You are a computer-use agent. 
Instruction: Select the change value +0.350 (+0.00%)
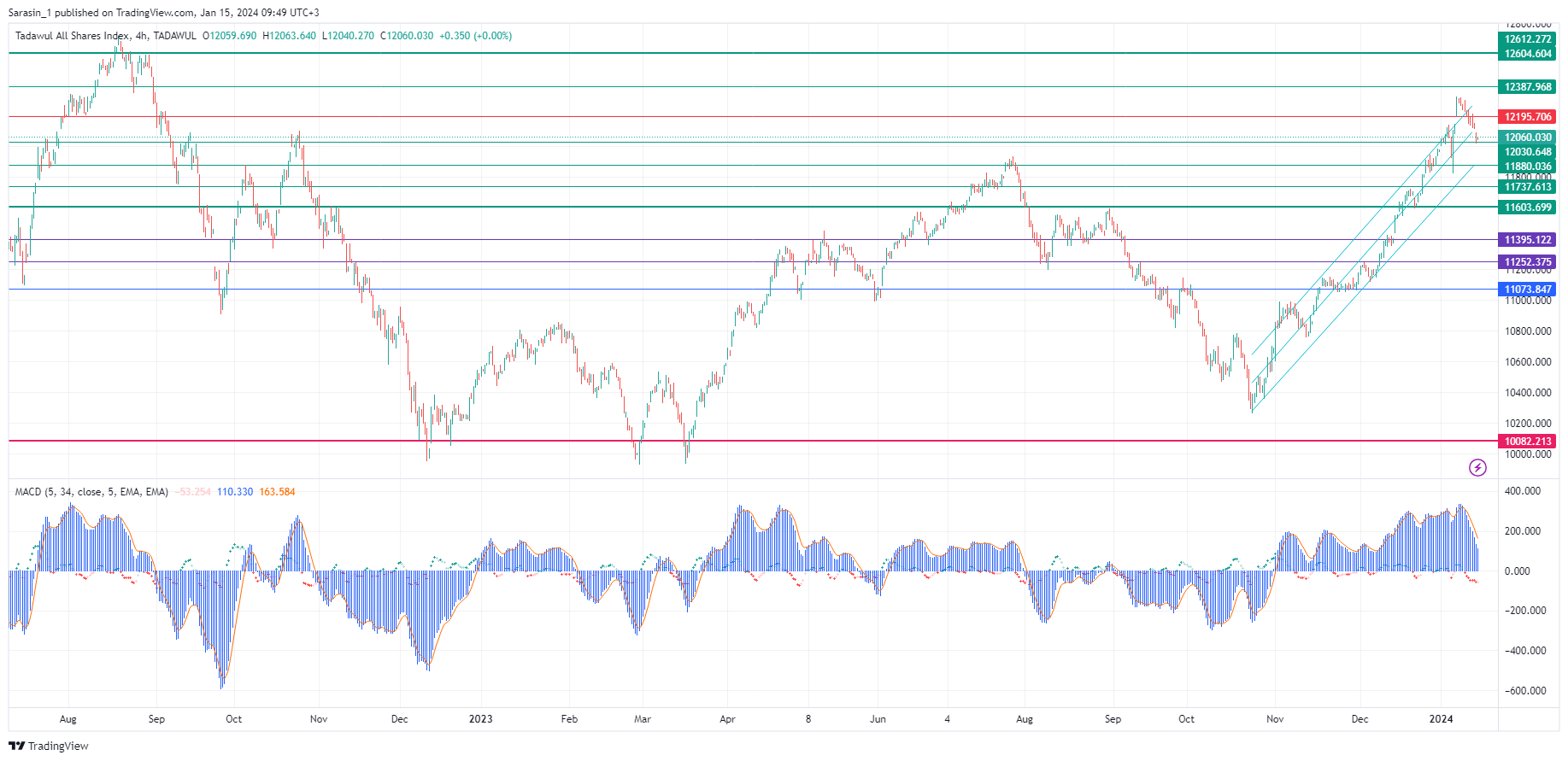[x=476, y=36]
